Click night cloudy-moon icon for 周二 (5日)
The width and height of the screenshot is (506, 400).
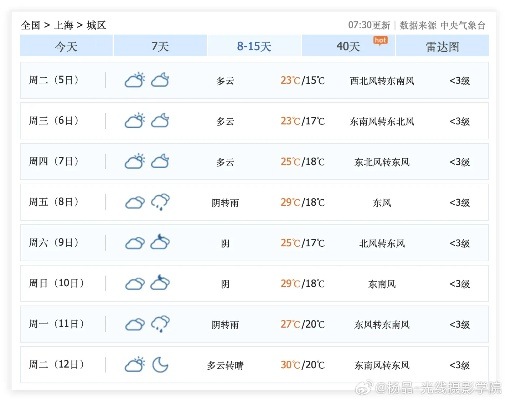(x=160, y=80)
